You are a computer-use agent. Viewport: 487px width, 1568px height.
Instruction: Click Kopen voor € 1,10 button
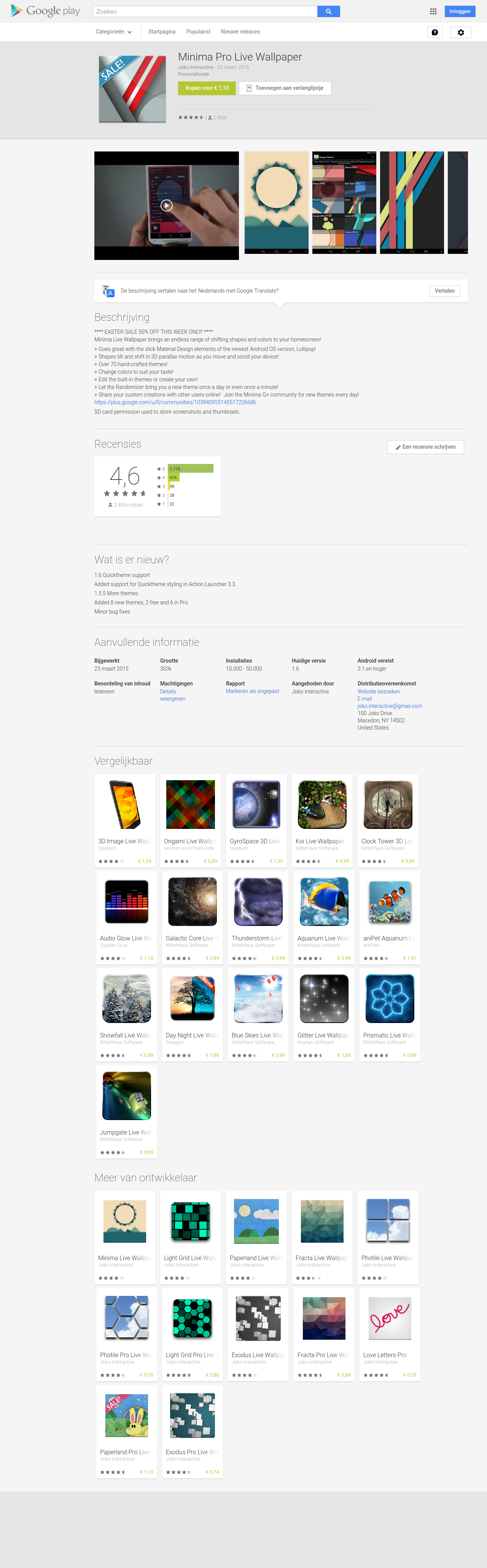click(207, 88)
